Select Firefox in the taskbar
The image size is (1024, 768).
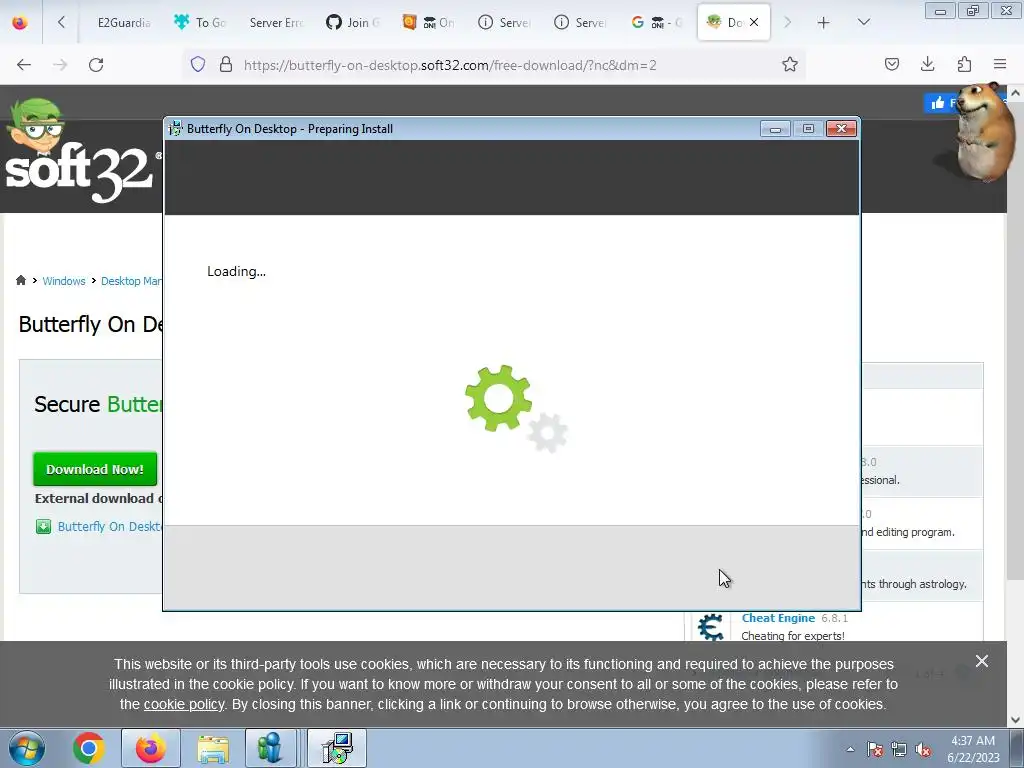[150, 748]
